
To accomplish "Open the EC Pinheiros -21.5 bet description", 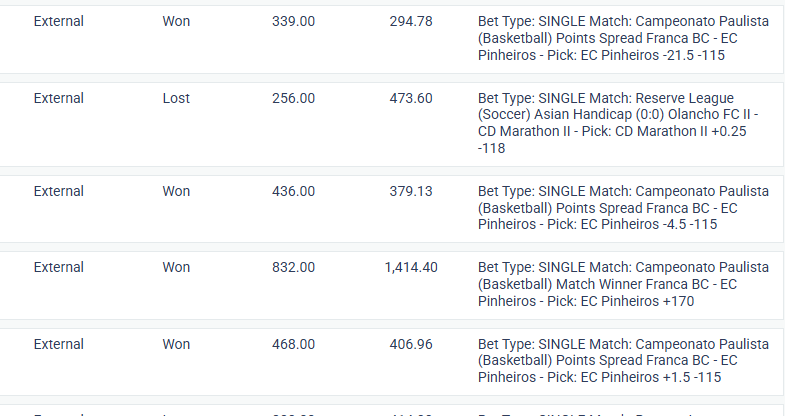I will coord(623,38).
